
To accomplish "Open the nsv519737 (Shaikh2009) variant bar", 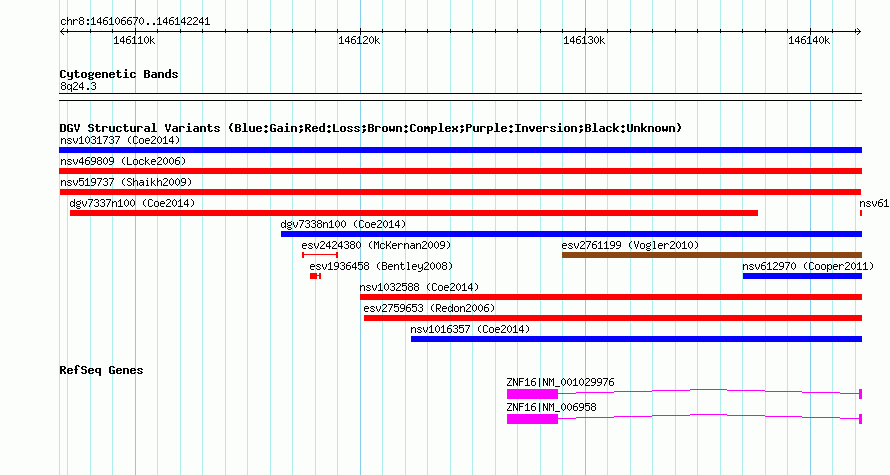I will [x=460, y=192].
